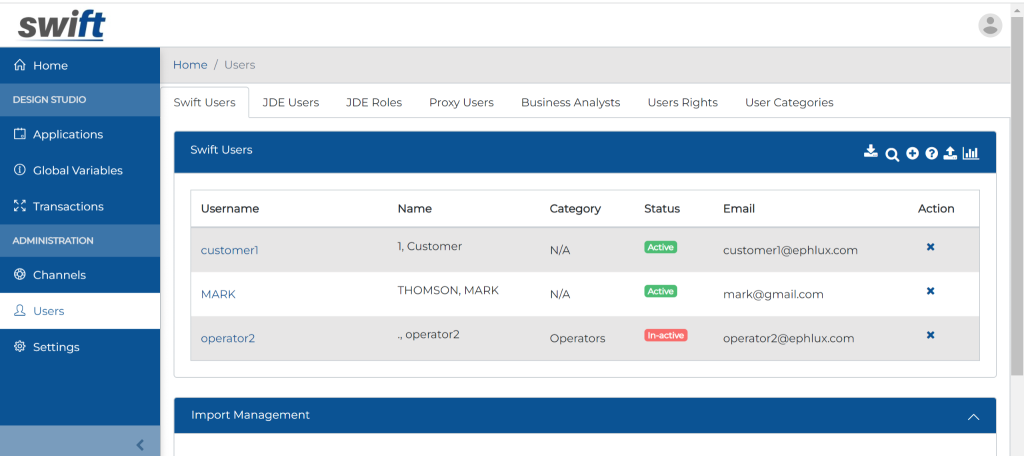
Task: Click the search magnifier icon
Action: point(892,154)
